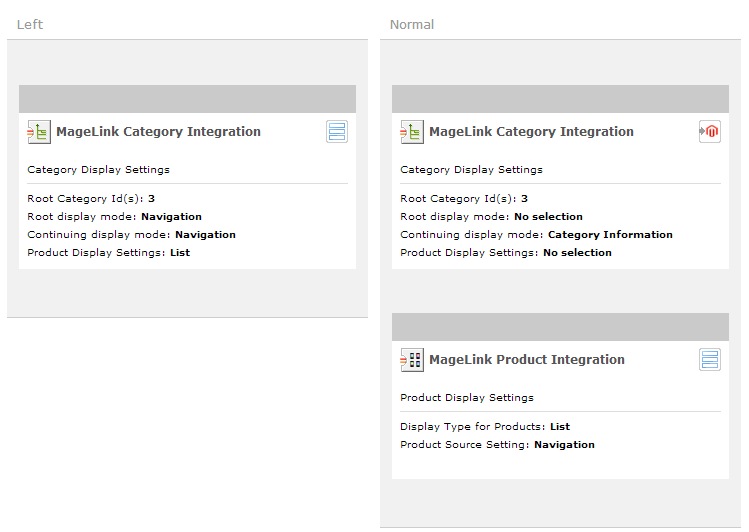Click the MageLink Product Integration plugin icon

point(411,360)
